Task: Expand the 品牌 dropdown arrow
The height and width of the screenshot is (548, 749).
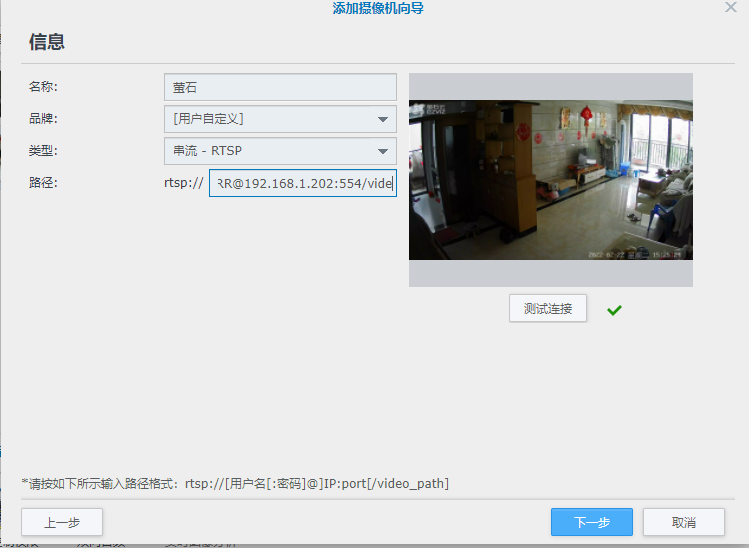Action: (382, 119)
